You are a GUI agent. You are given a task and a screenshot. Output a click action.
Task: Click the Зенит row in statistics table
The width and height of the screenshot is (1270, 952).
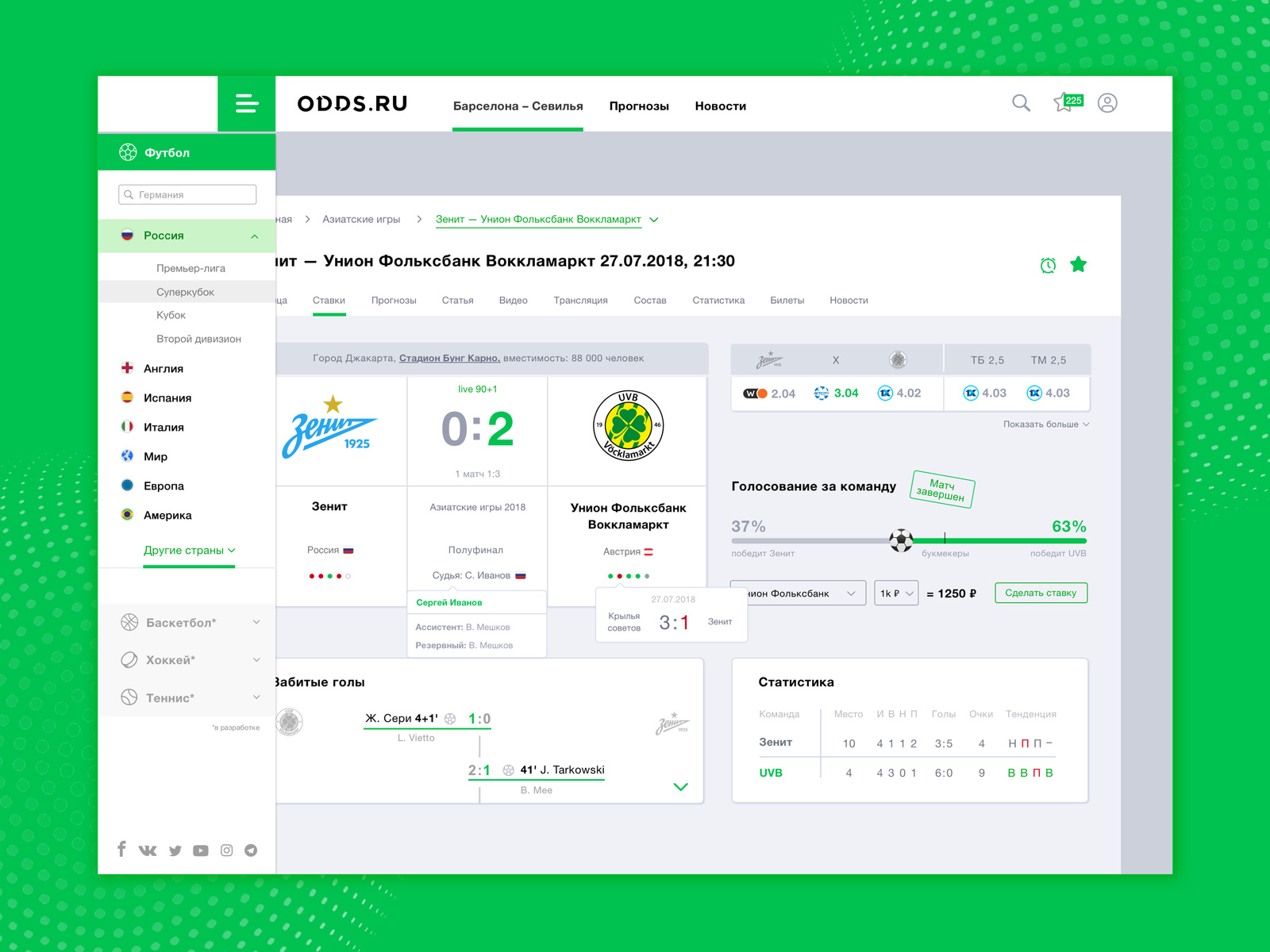click(906, 743)
